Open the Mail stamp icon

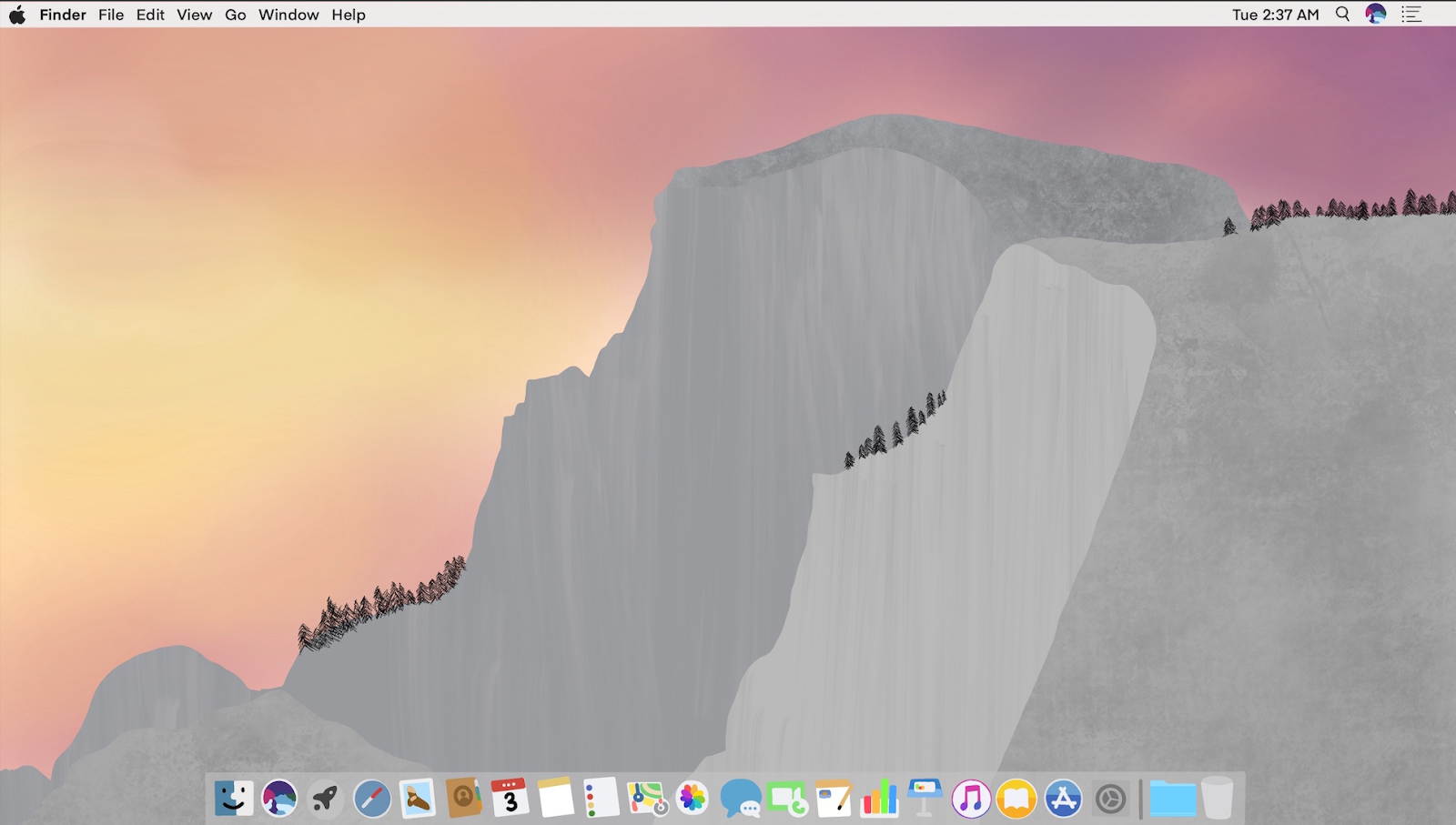pos(418,799)
